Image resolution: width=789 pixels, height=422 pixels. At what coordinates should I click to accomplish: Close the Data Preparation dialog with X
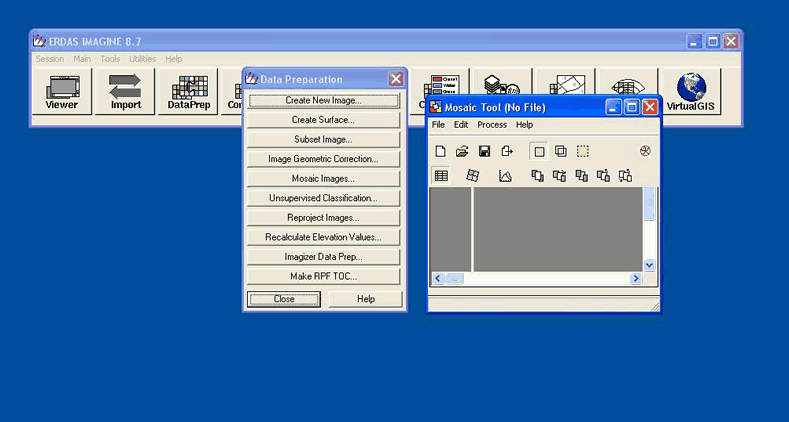pyautogui.click(x=396, y=79)
